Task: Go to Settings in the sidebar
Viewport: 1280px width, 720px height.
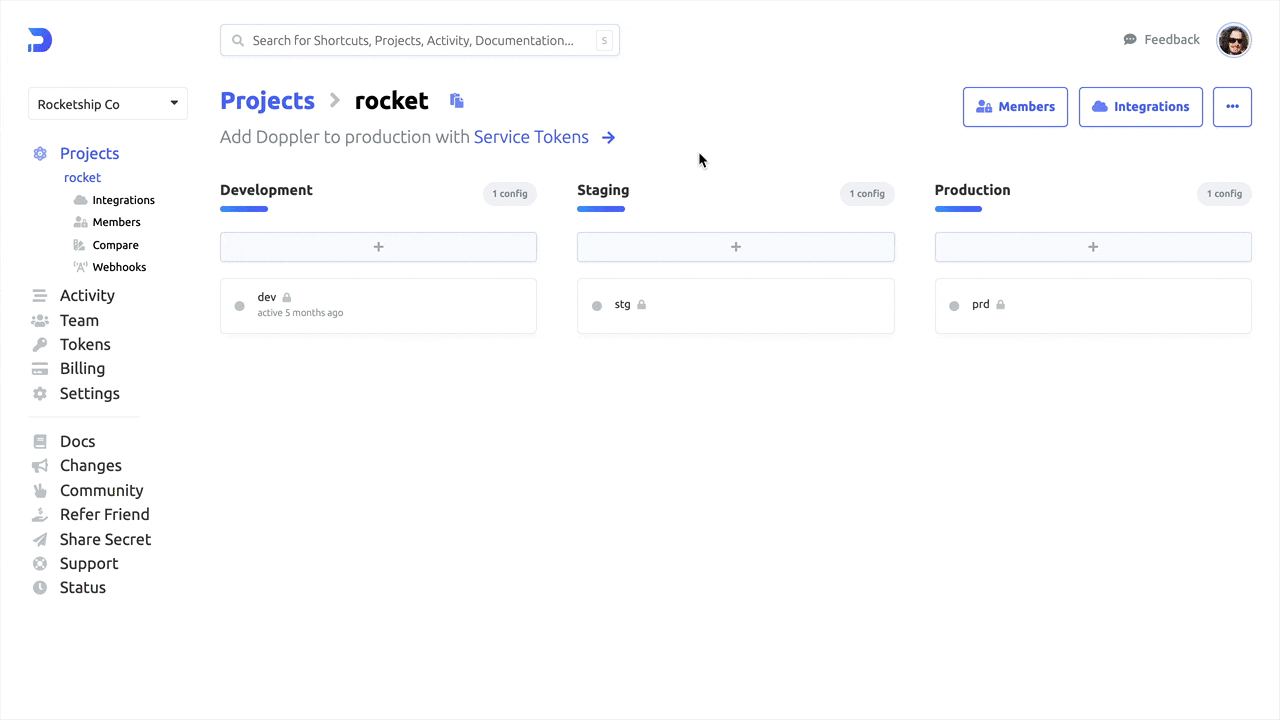Action: coord(89,393)
